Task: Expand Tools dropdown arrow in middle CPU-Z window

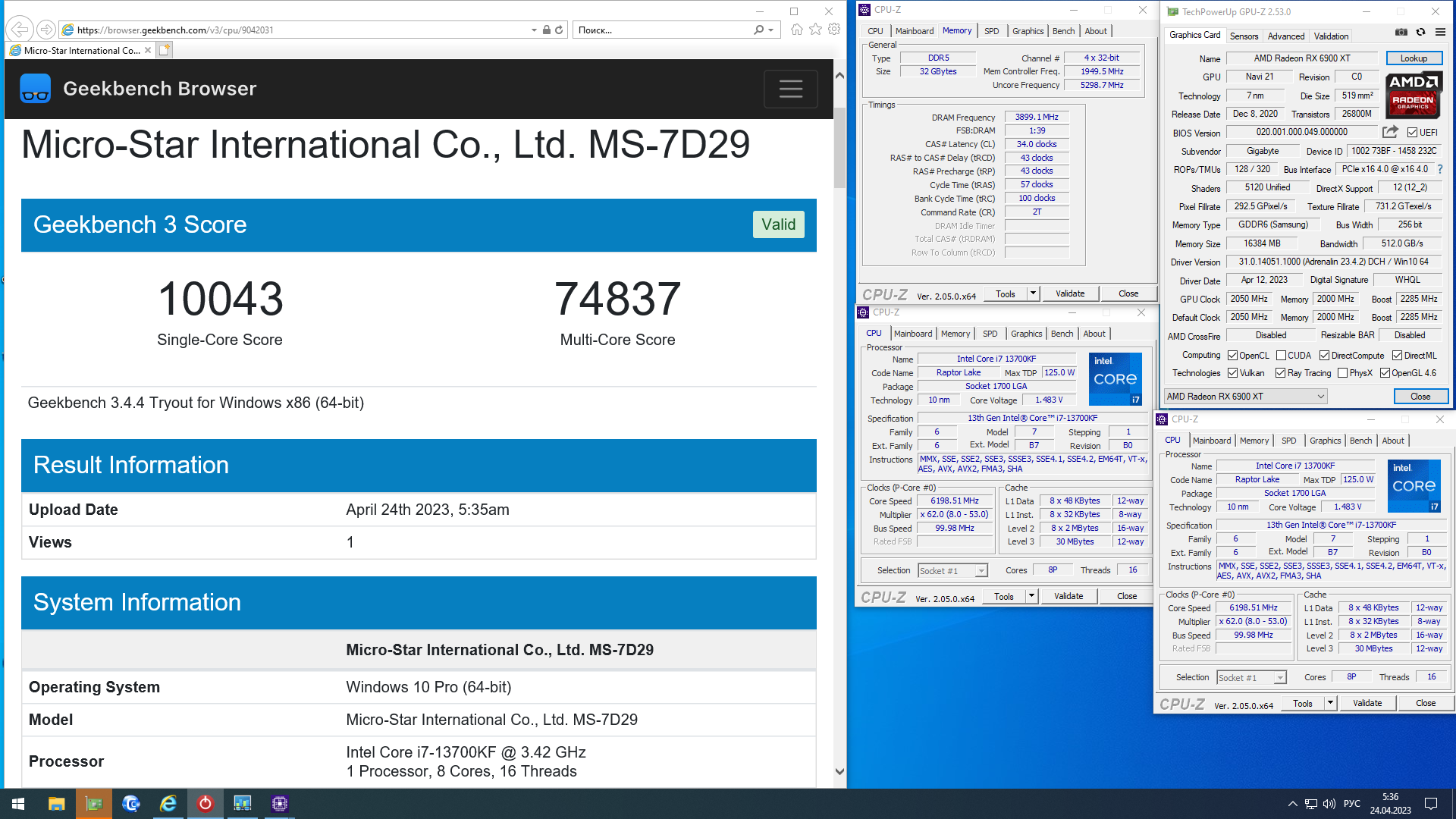Action: pos(1031,596)
